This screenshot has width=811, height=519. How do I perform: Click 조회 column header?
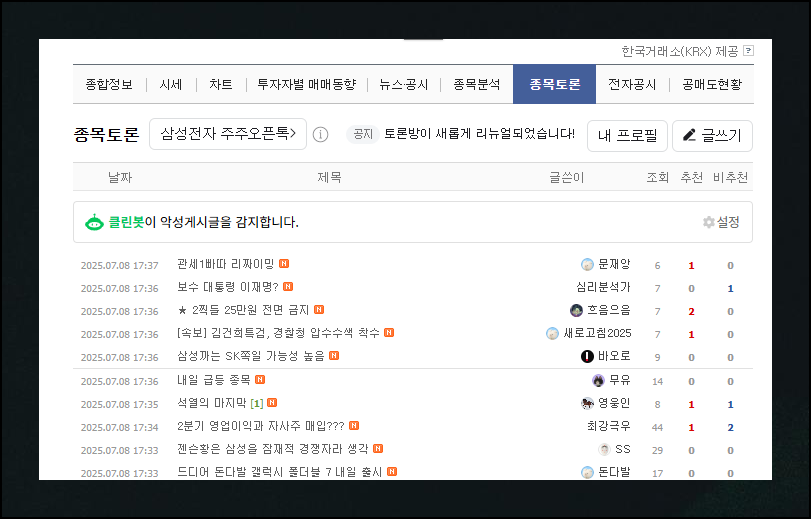point(657,177)
